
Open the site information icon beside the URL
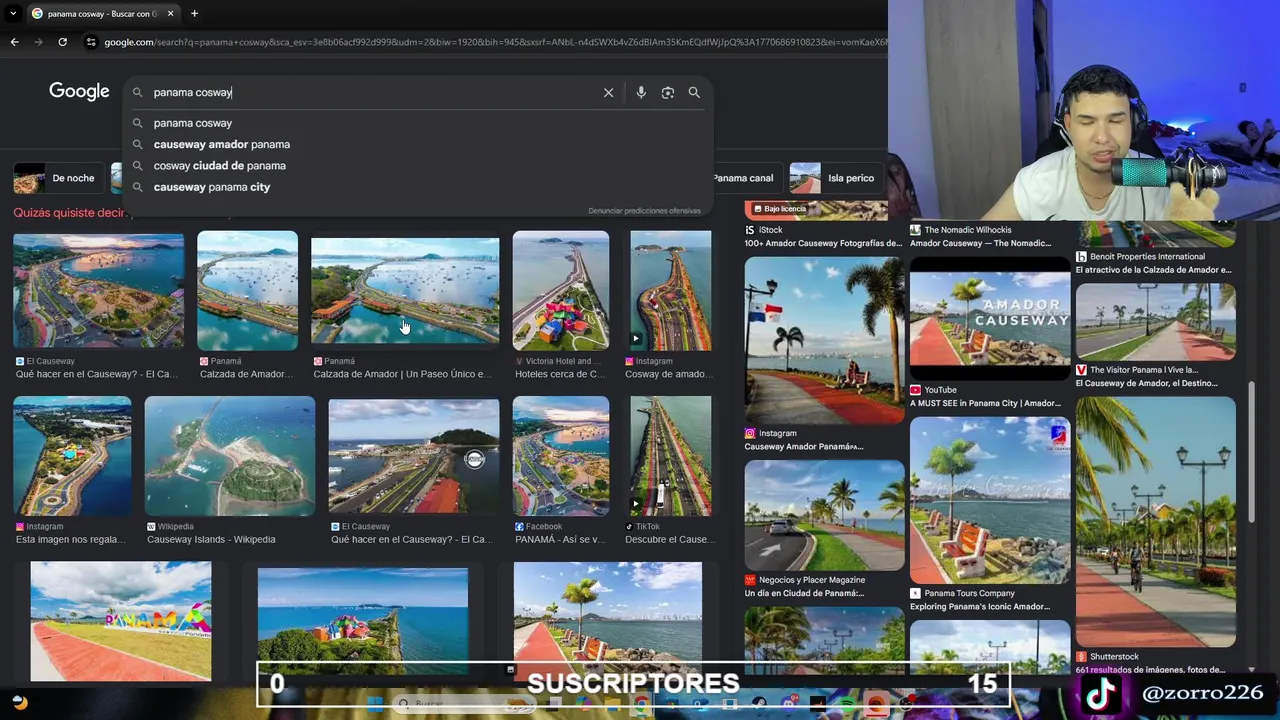pyautogui.click(x=91, y=42)
